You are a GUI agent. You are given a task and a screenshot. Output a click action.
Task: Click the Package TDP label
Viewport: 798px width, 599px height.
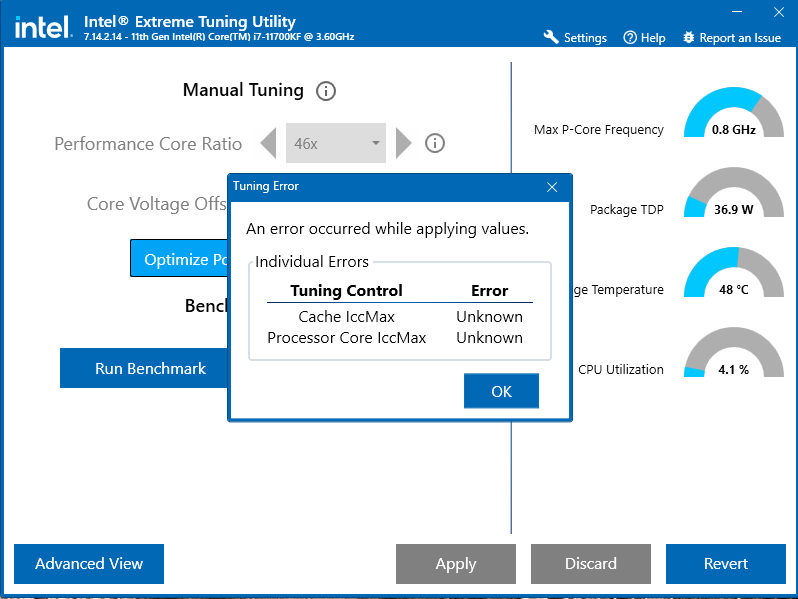tap(626, 210)
